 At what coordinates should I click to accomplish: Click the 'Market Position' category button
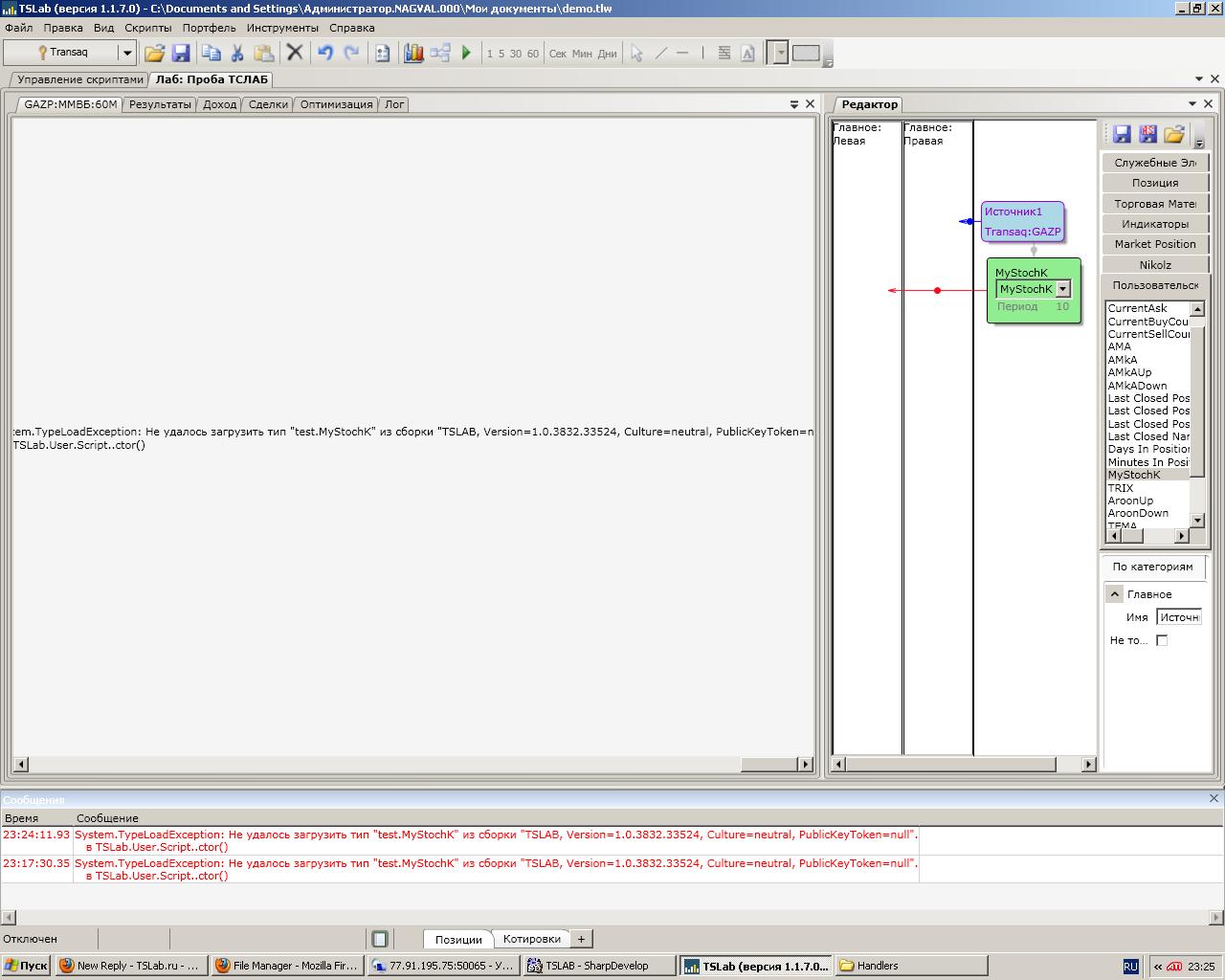point(1154,244)
